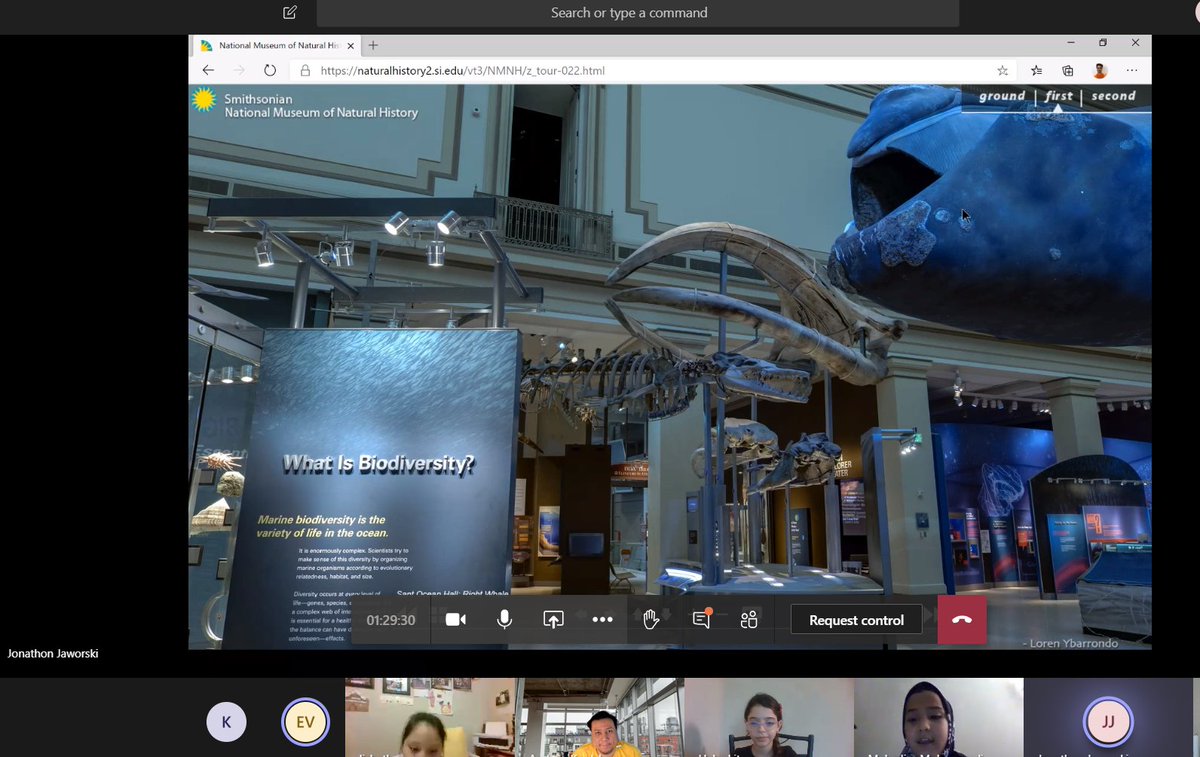
Task: Open the share content tray
Action: pos(553,620)
